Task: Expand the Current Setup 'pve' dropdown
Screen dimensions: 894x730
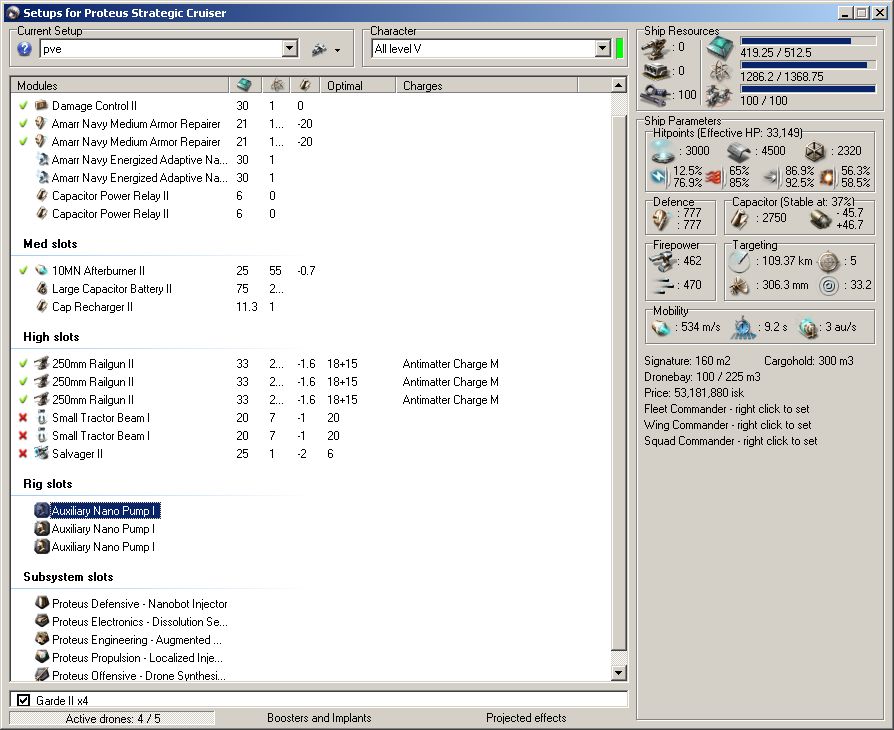Action: point(290,48)
